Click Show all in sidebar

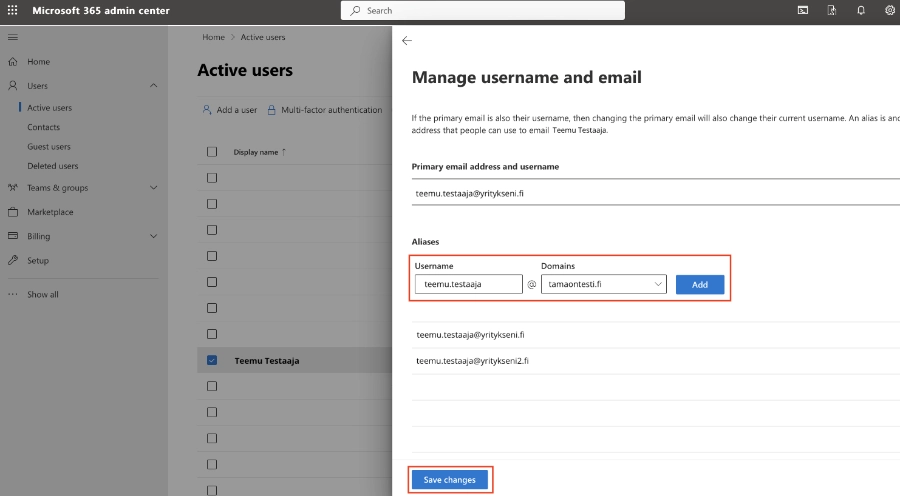tap(43, 294)
